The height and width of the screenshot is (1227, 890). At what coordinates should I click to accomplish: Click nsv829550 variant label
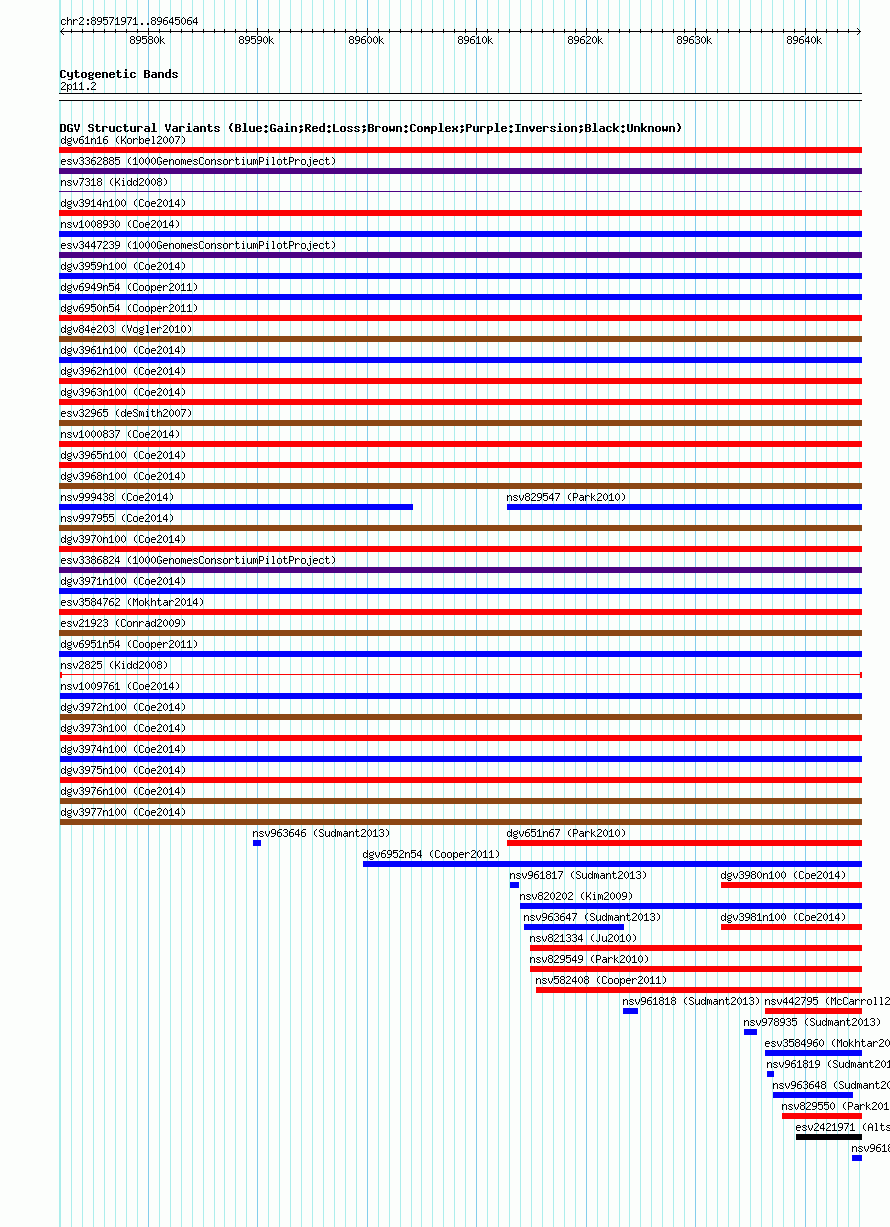(836, 1107)
